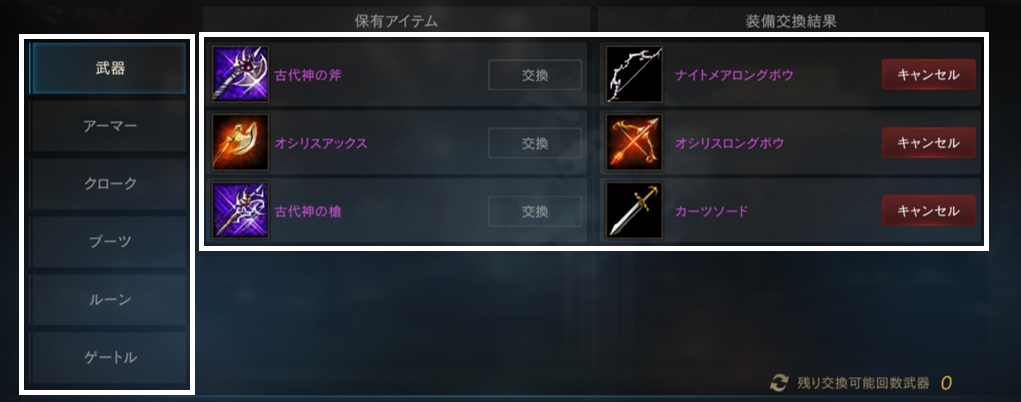Open the ゲートル category tab

(x=109, y=358)
